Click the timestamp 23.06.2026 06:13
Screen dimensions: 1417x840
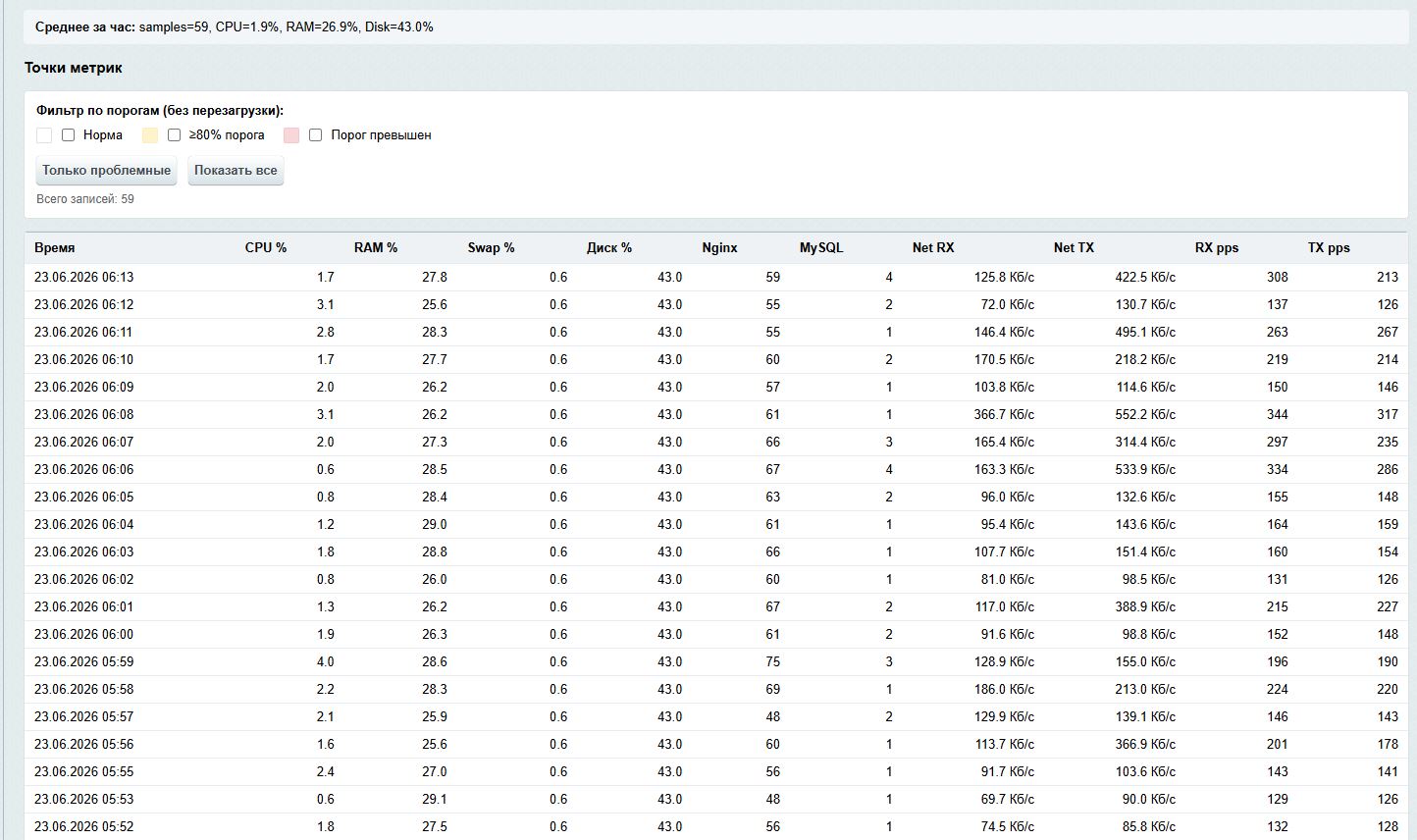pyautogui.click(x=84, y=278)
